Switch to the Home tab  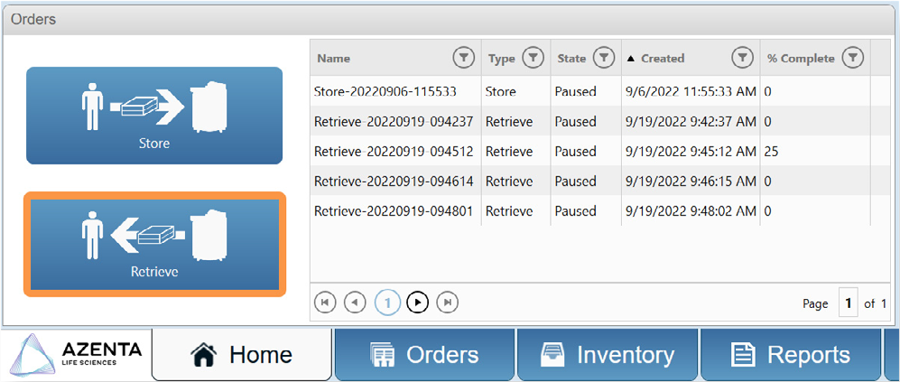(x=242, y=354)
